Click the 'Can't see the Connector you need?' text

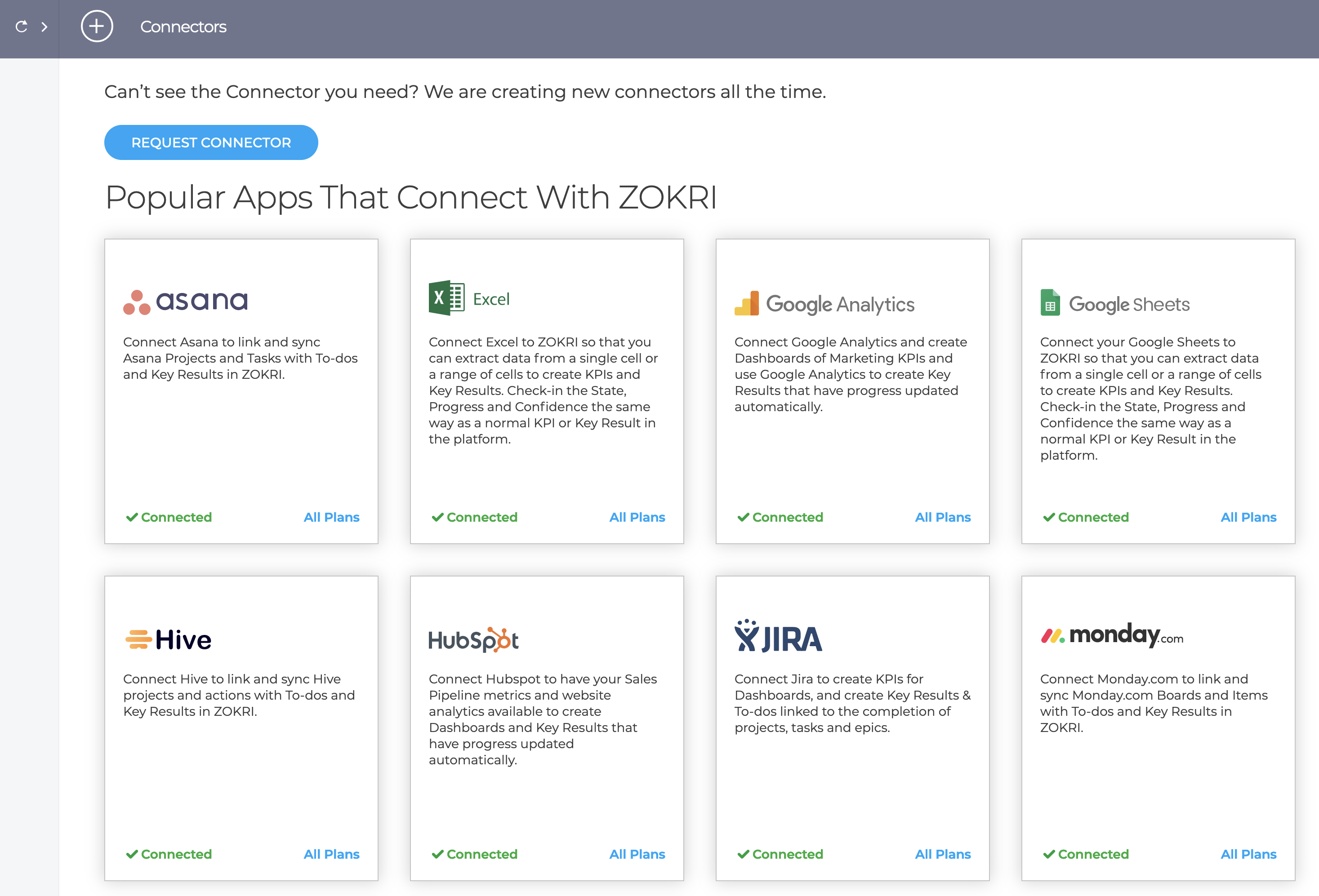tap(262, 91)
